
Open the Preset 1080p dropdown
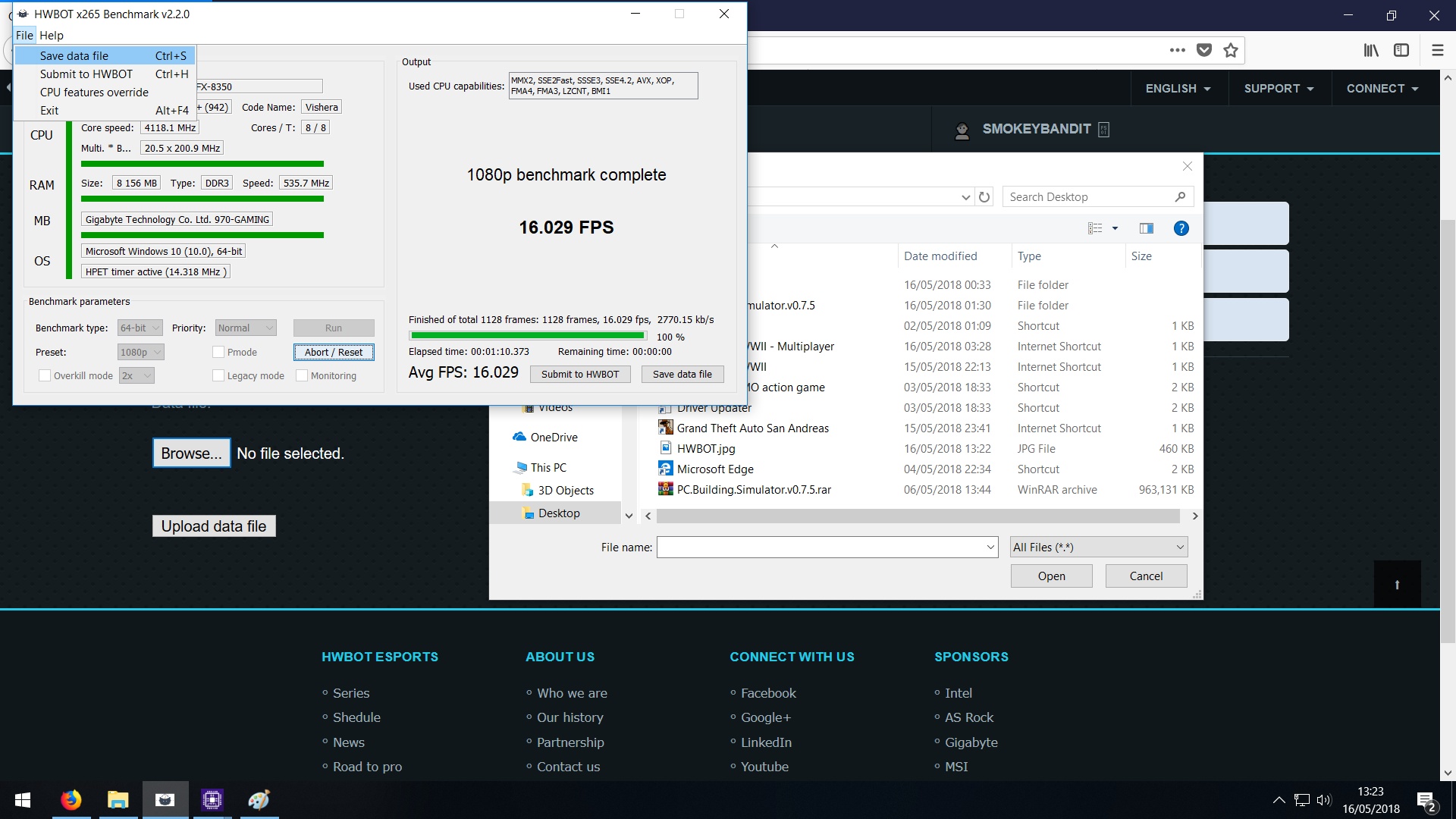[x=141, y=352]
